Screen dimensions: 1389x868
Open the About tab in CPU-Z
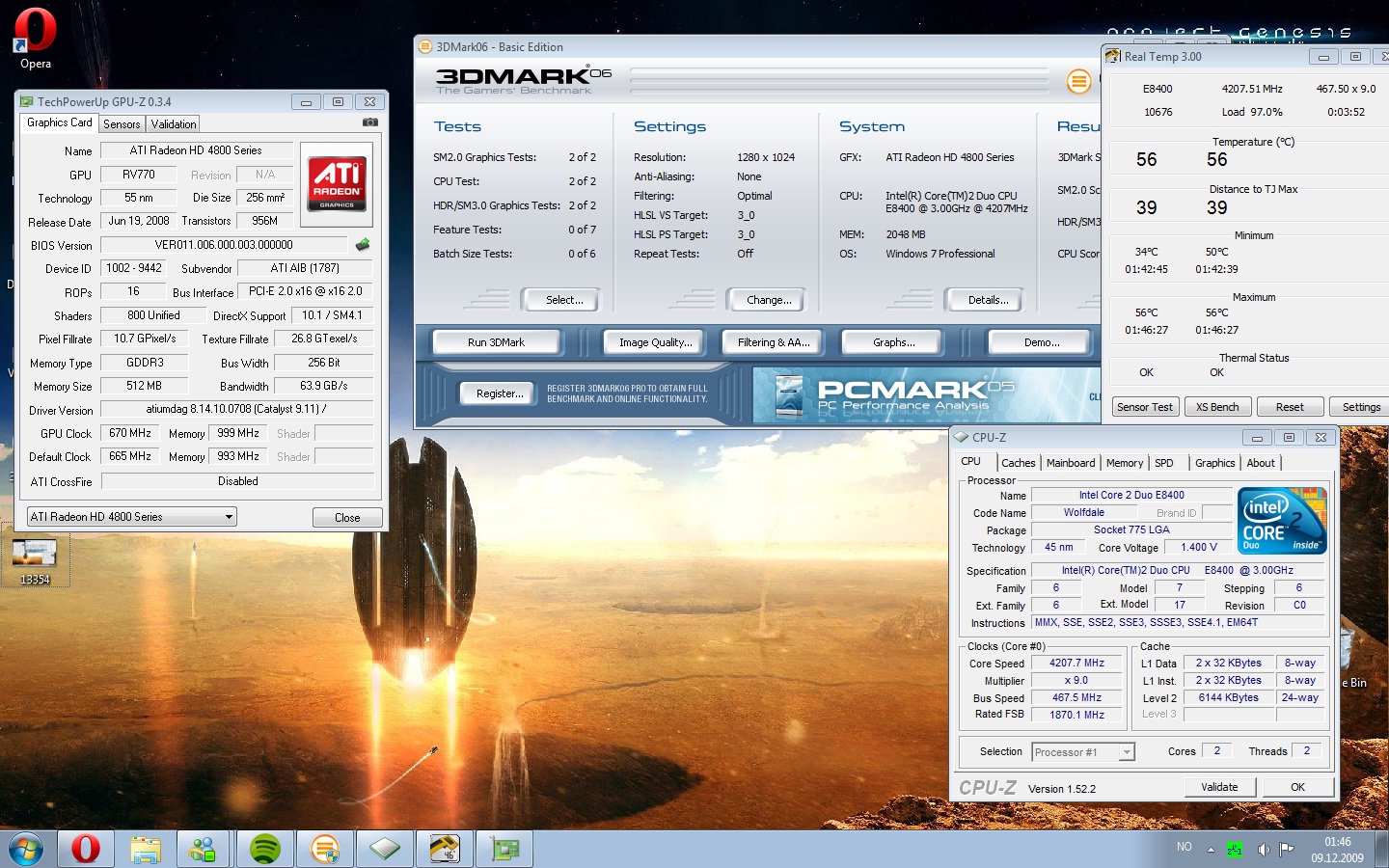tap(1261, 463)
